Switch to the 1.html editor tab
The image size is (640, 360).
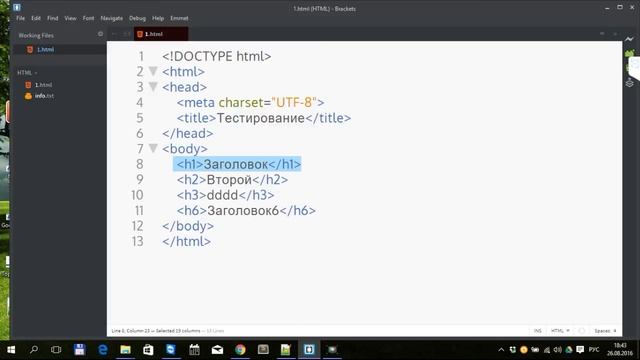click(161, 34)
